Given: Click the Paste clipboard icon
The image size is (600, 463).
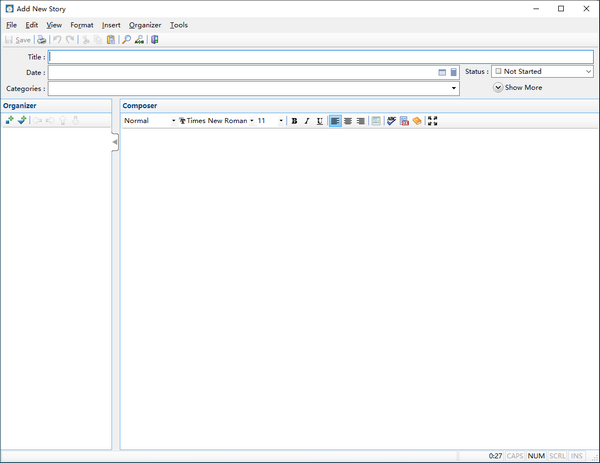Looking at the screenshot, I should pyautogui.click(x=110, y=40).
